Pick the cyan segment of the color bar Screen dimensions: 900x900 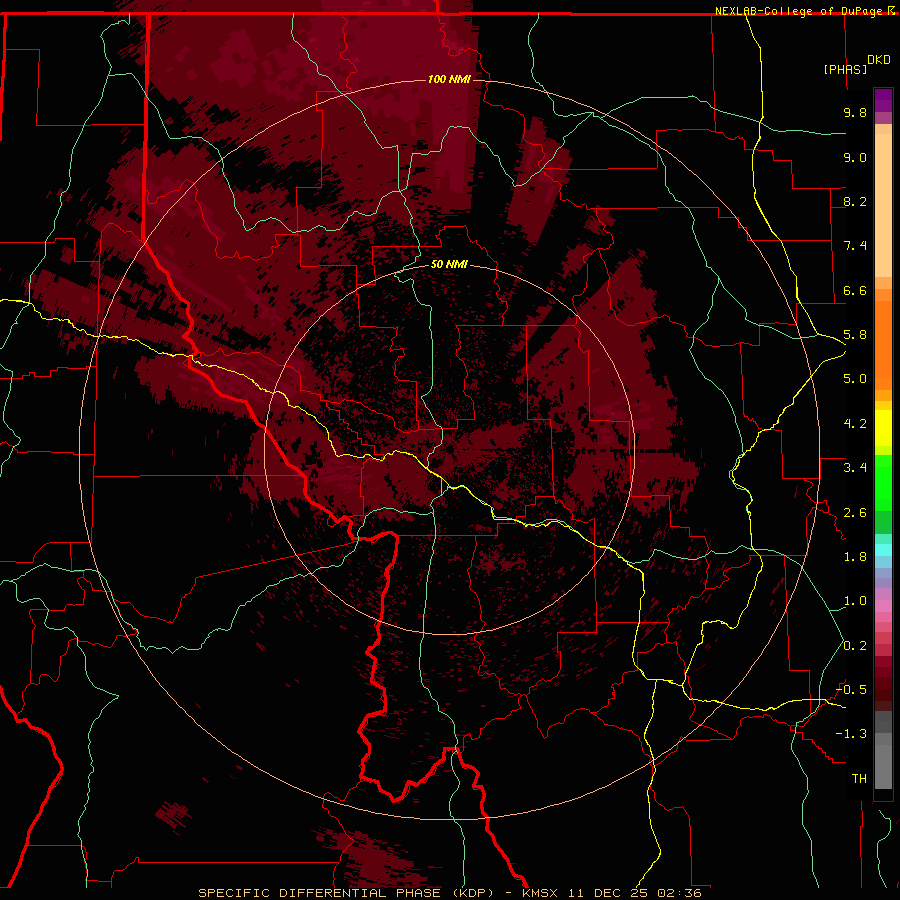pos(883,550)
